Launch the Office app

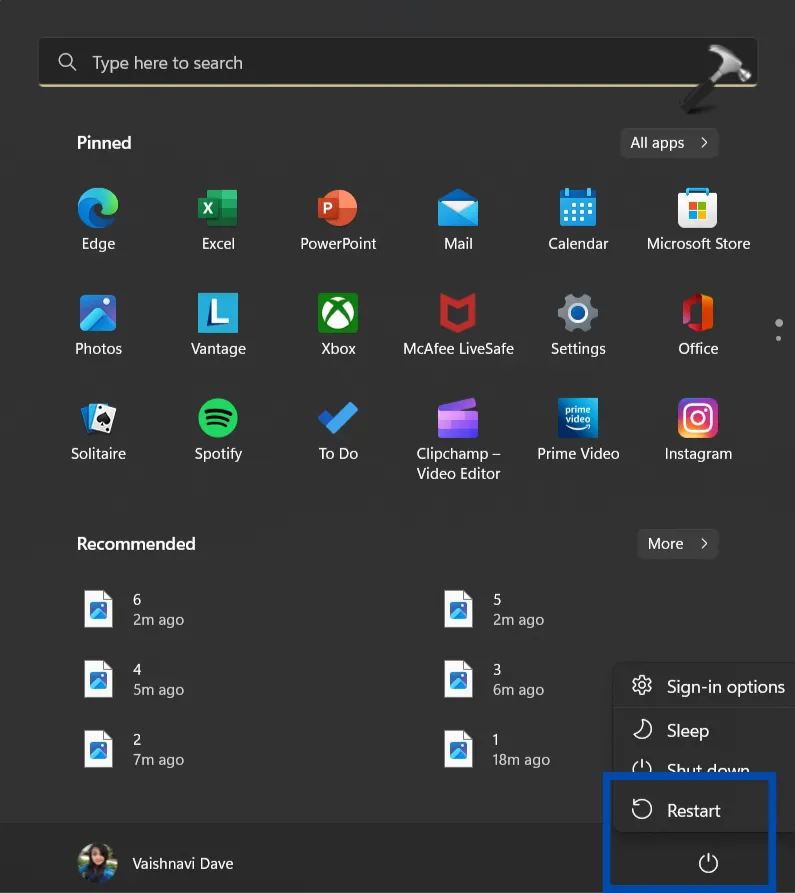click(698, 325)
